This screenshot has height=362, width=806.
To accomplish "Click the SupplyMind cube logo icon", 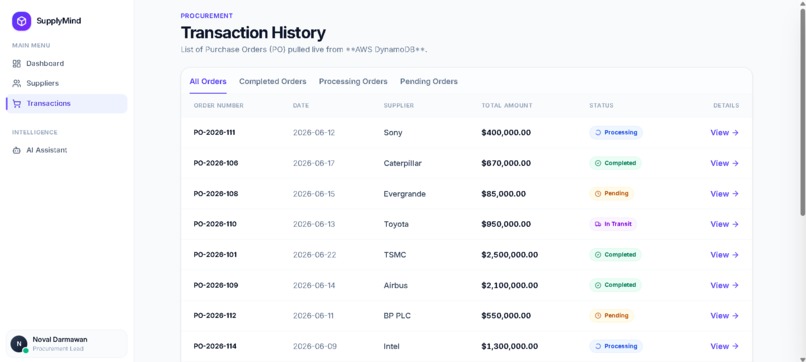I will (x=22, y=21).
